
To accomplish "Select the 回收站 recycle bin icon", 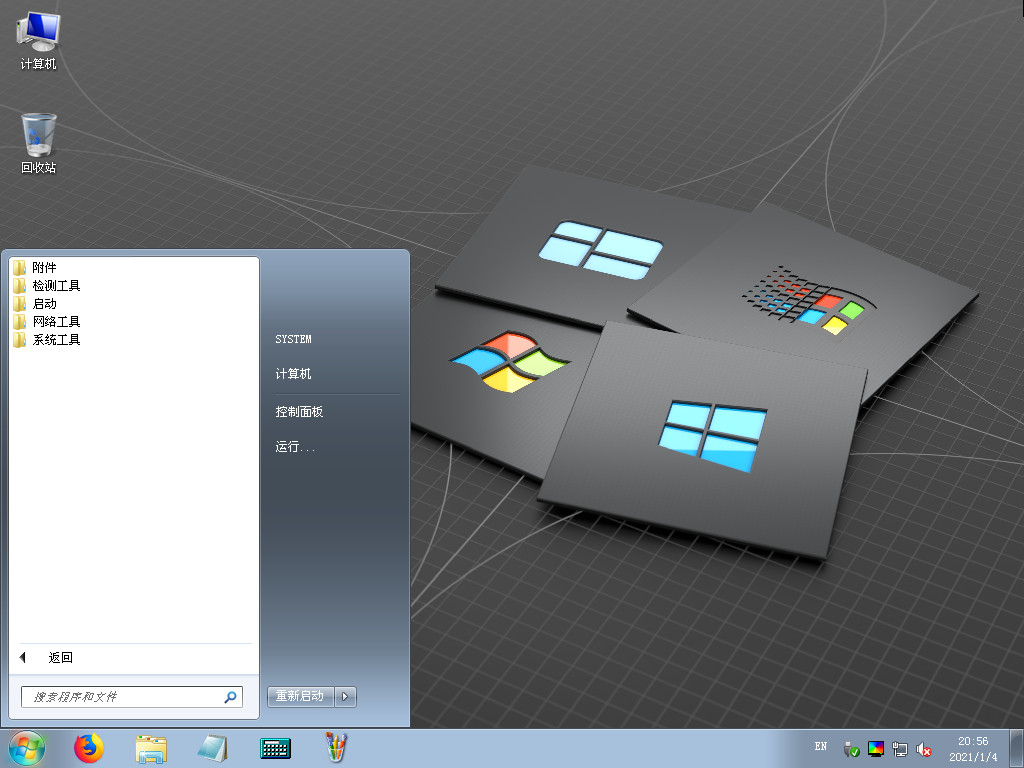I will point(38,143).
